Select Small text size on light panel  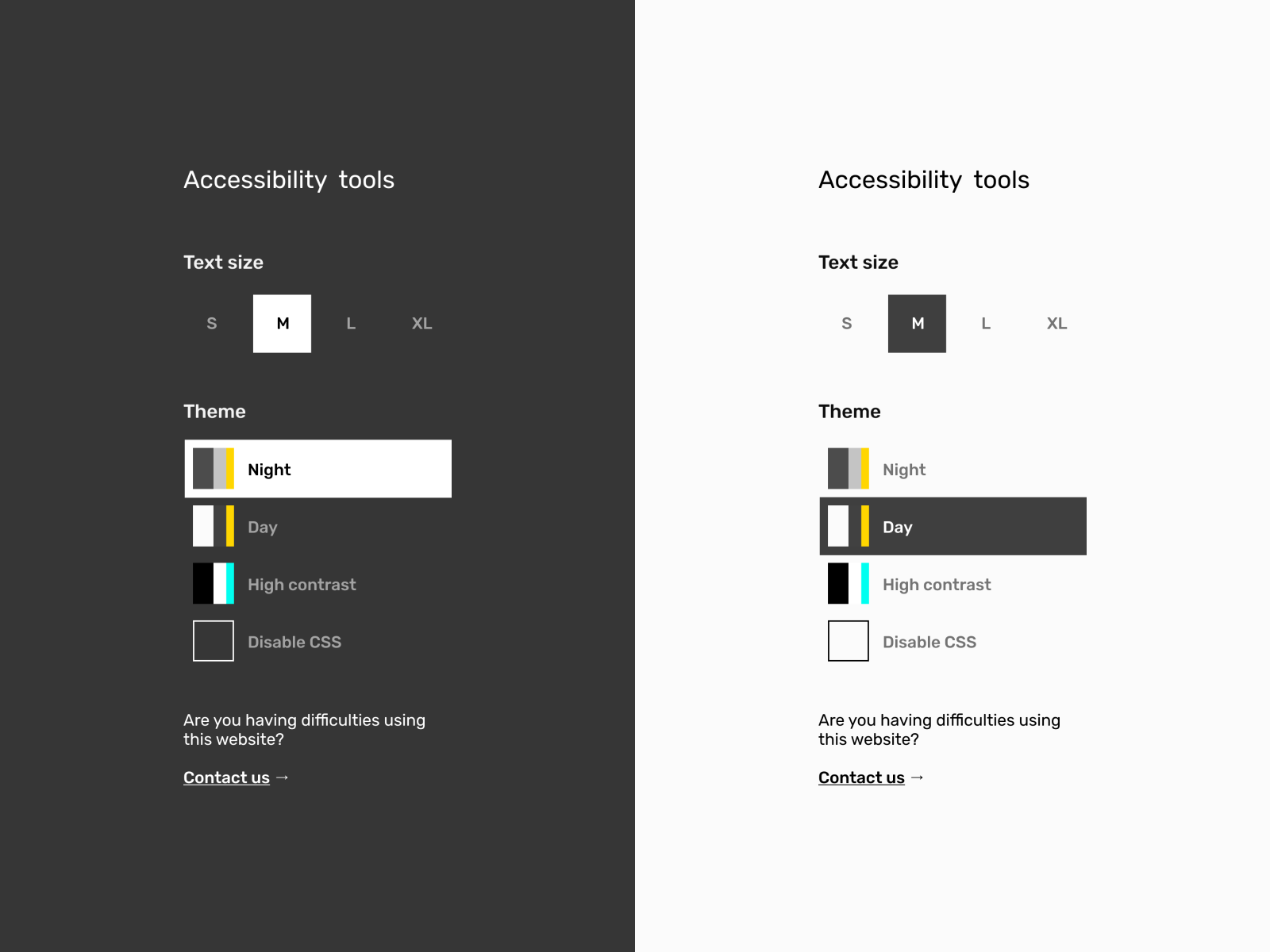pyautogui.click(x=846, y=324)
